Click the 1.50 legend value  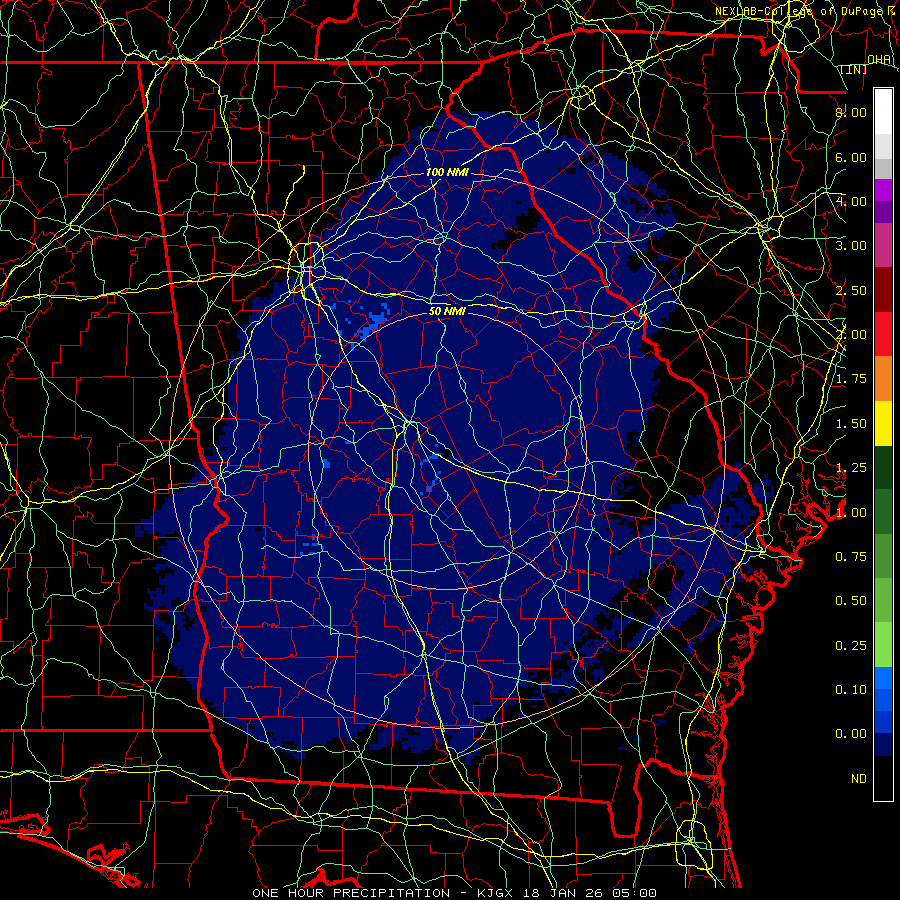tap(851, 424)
